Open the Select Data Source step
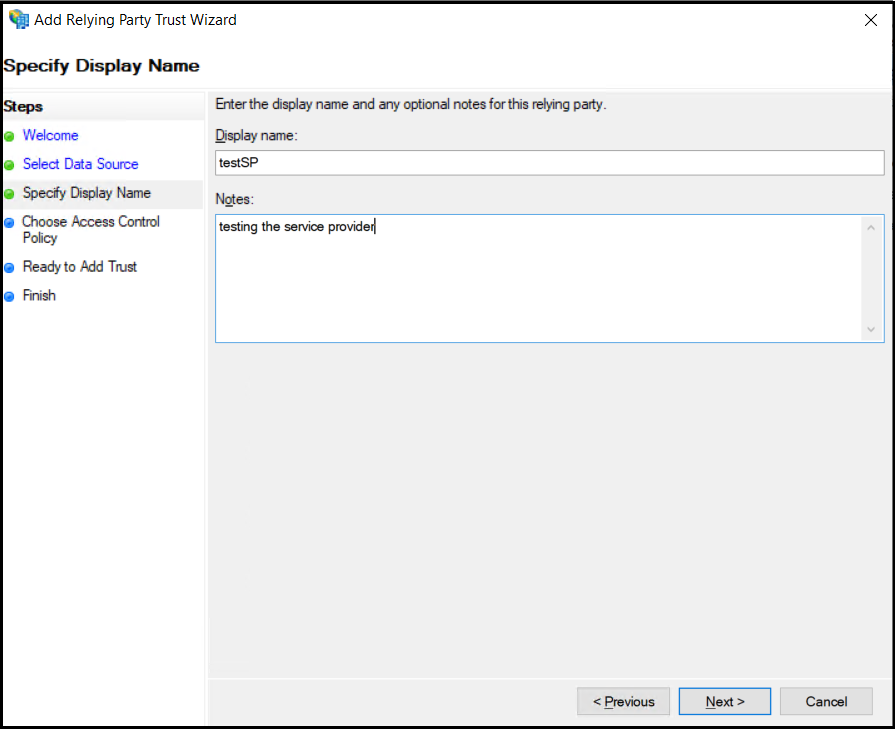The image size is (895, 729). coord(80,164)
